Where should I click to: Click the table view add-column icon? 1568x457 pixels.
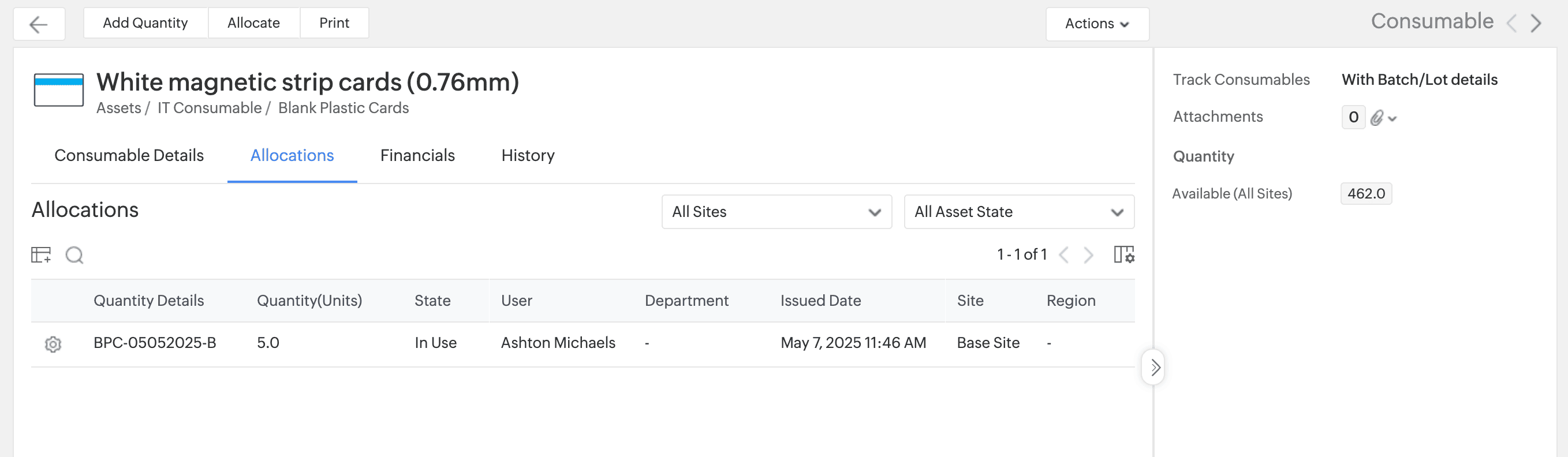(x=41, y=254)
